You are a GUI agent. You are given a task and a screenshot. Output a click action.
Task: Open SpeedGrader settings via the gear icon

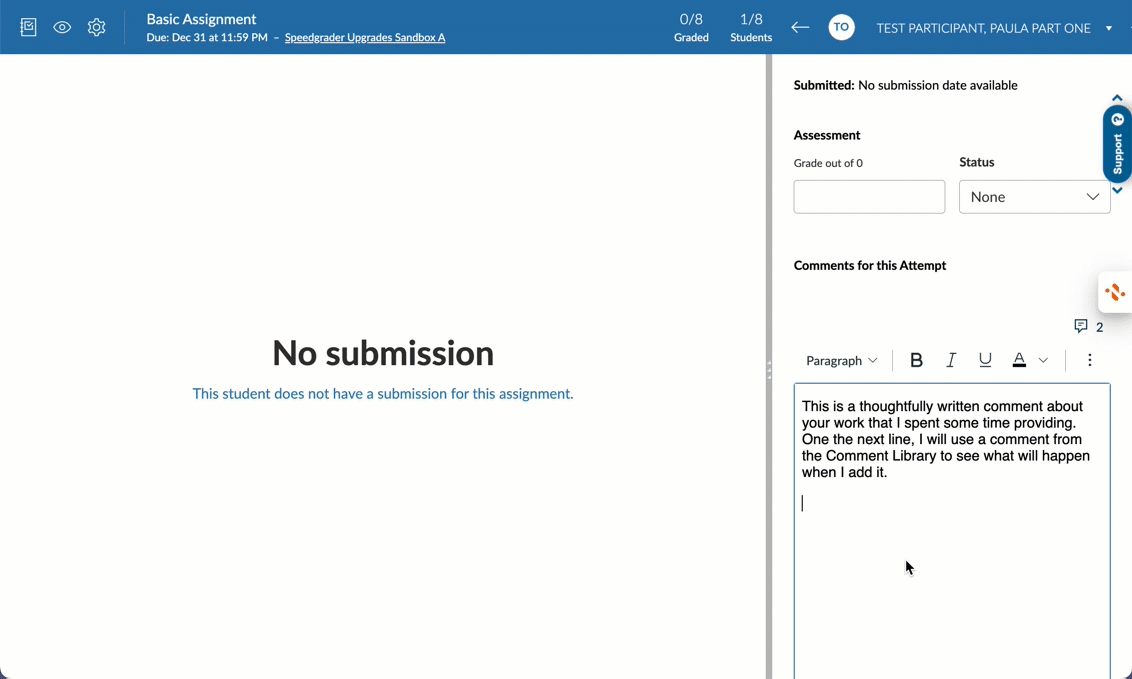click(x=96, y=27)
